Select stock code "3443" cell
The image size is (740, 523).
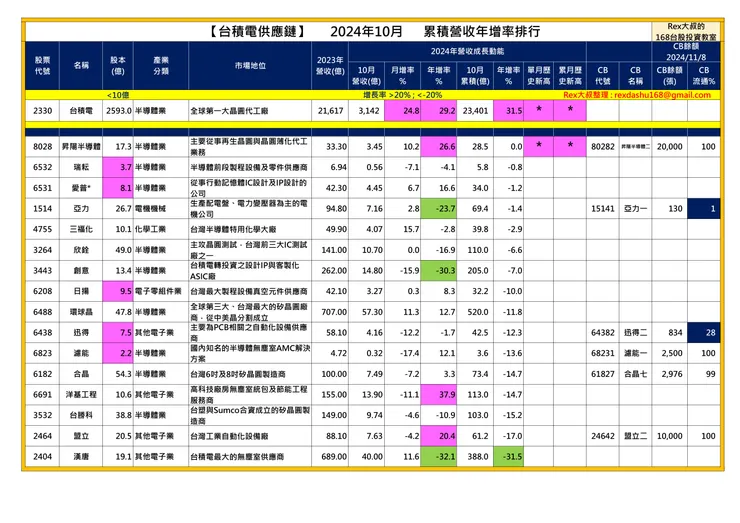pos(42,271)
